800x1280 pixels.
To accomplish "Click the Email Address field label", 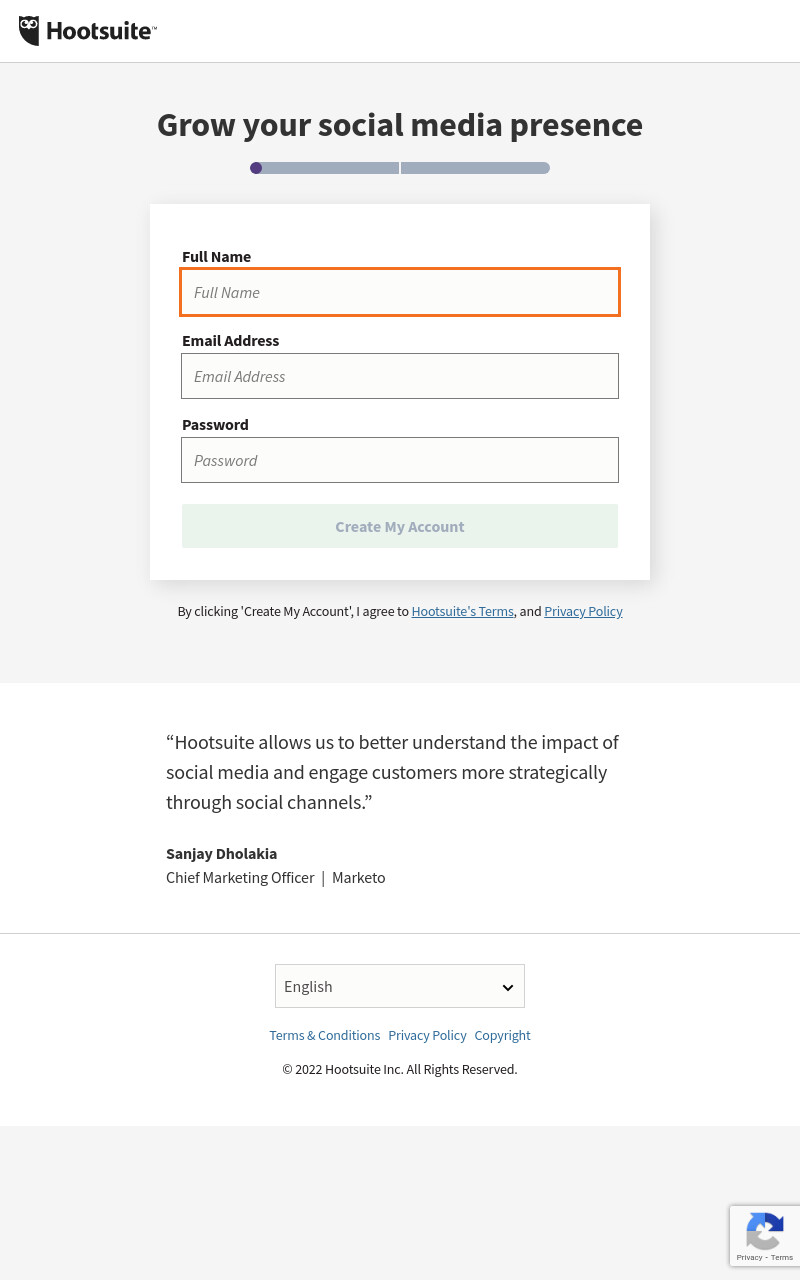I will point(231,340).
